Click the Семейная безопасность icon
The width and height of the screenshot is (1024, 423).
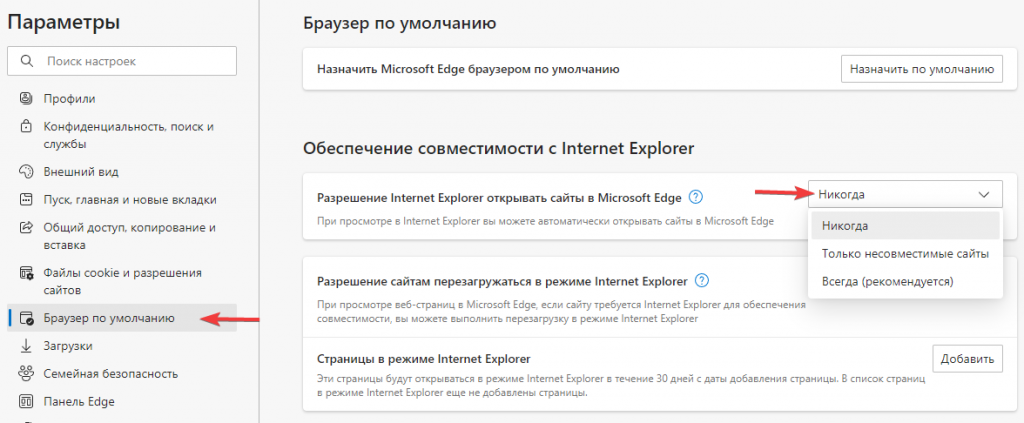(x=26, y=374)
